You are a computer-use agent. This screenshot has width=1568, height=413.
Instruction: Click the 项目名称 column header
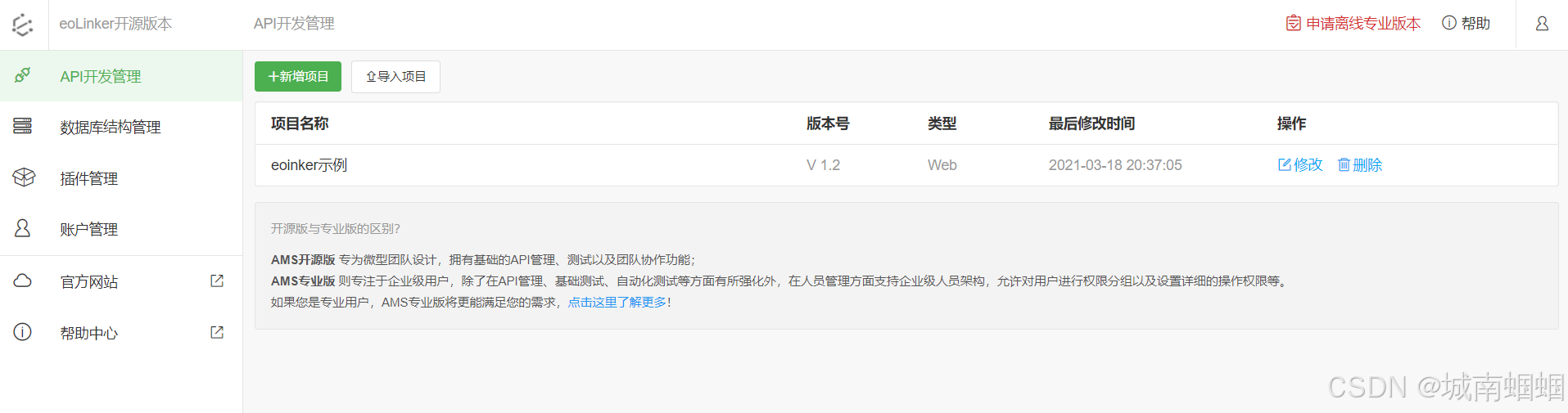[x=300, y=123]
